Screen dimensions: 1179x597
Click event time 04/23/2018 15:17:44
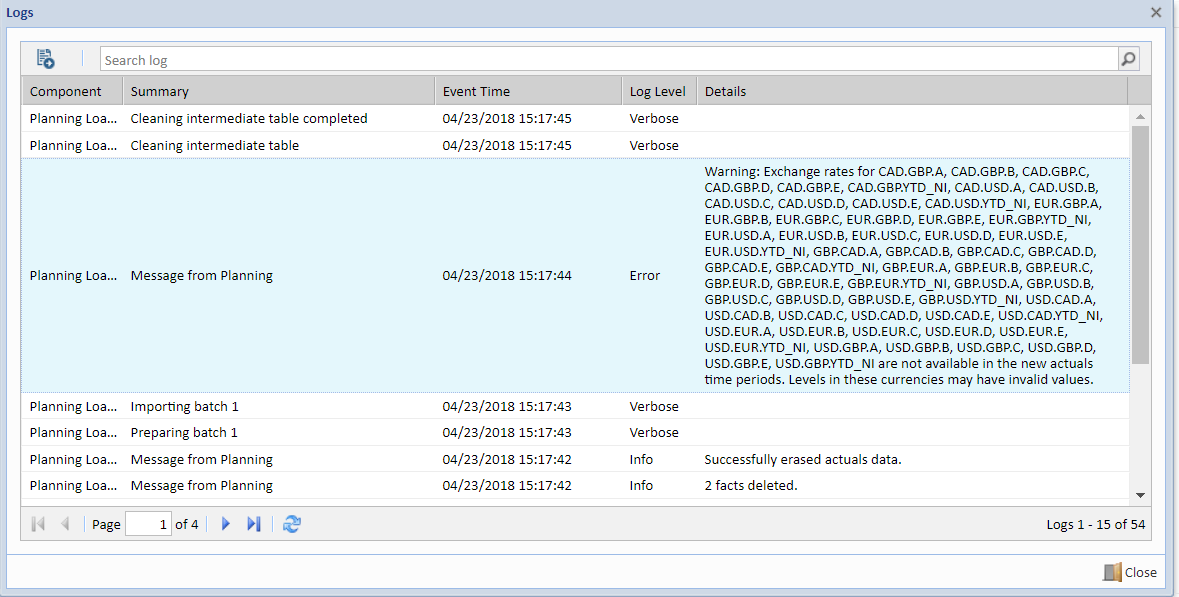(507, 275)
